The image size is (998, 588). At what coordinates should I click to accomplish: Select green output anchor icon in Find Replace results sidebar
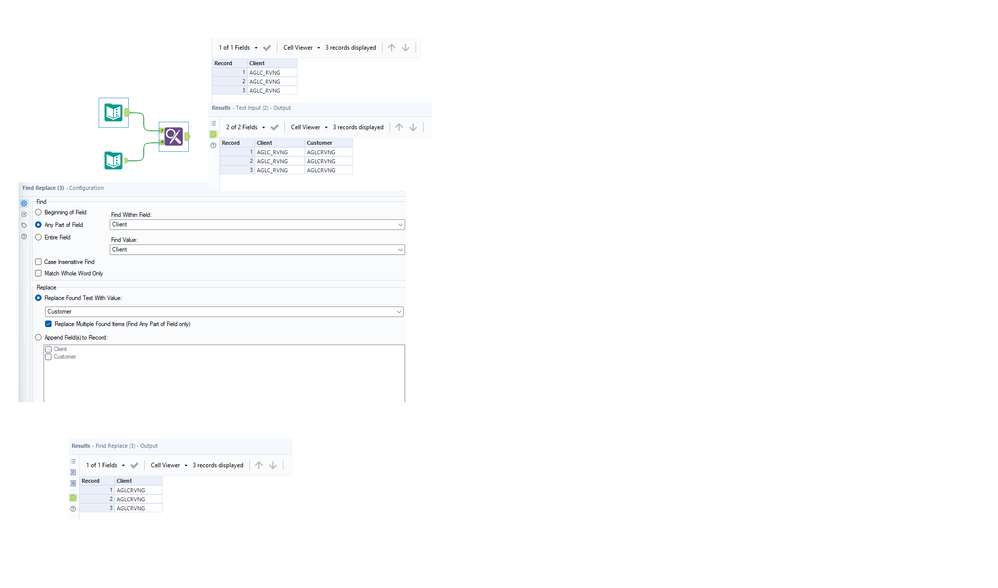point(73,498)
